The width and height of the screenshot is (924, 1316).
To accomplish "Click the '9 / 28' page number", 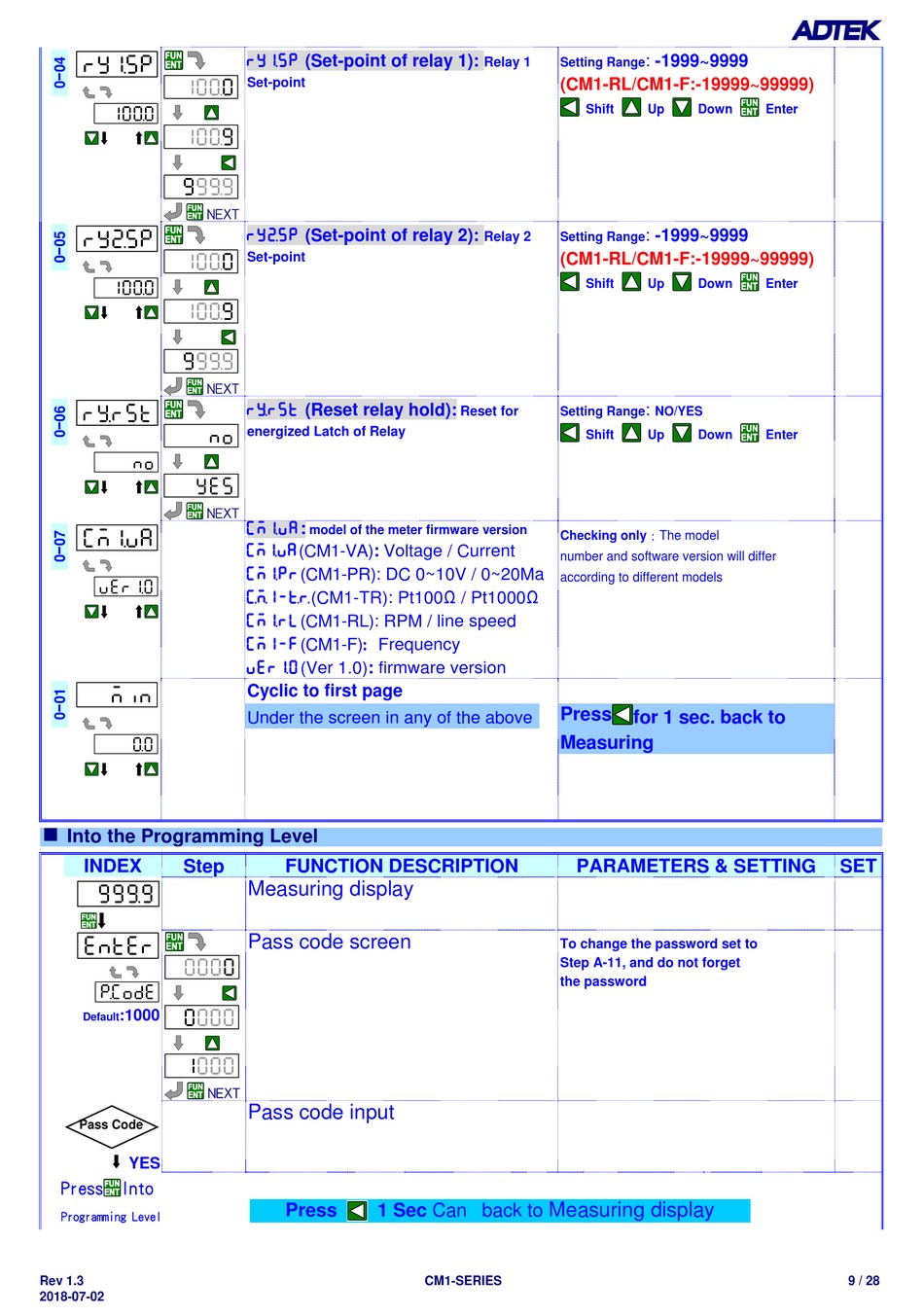I will coord(864,1280).
